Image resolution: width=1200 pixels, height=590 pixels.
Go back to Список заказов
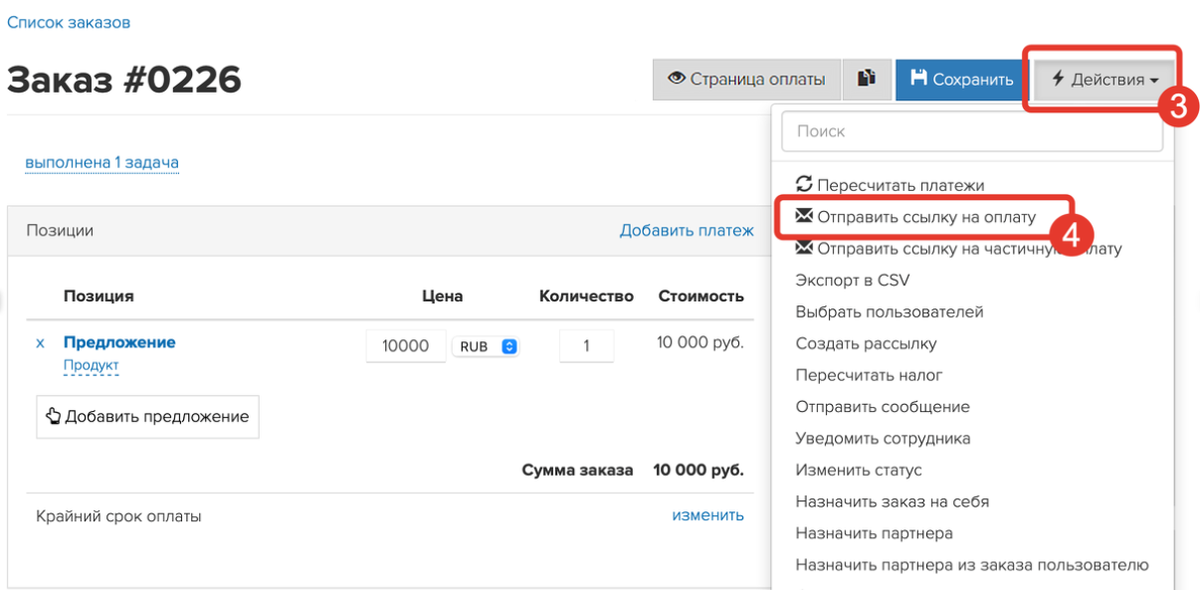[x=69, y=22]
